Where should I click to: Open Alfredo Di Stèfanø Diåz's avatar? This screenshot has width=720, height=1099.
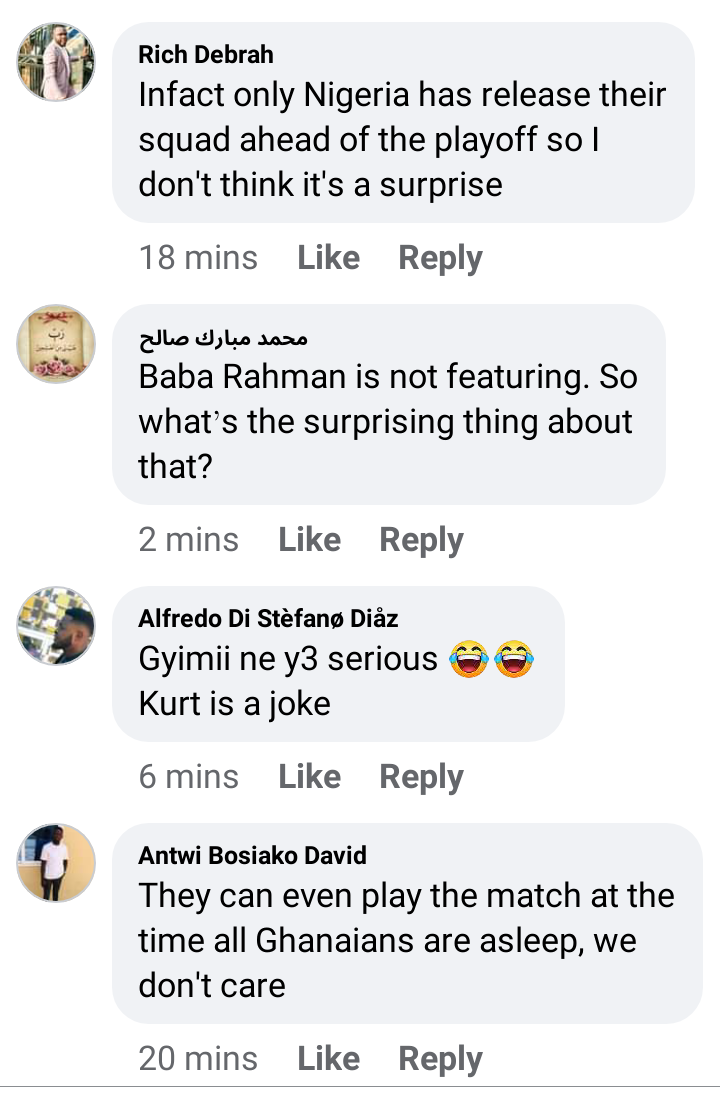click(56, 626)
